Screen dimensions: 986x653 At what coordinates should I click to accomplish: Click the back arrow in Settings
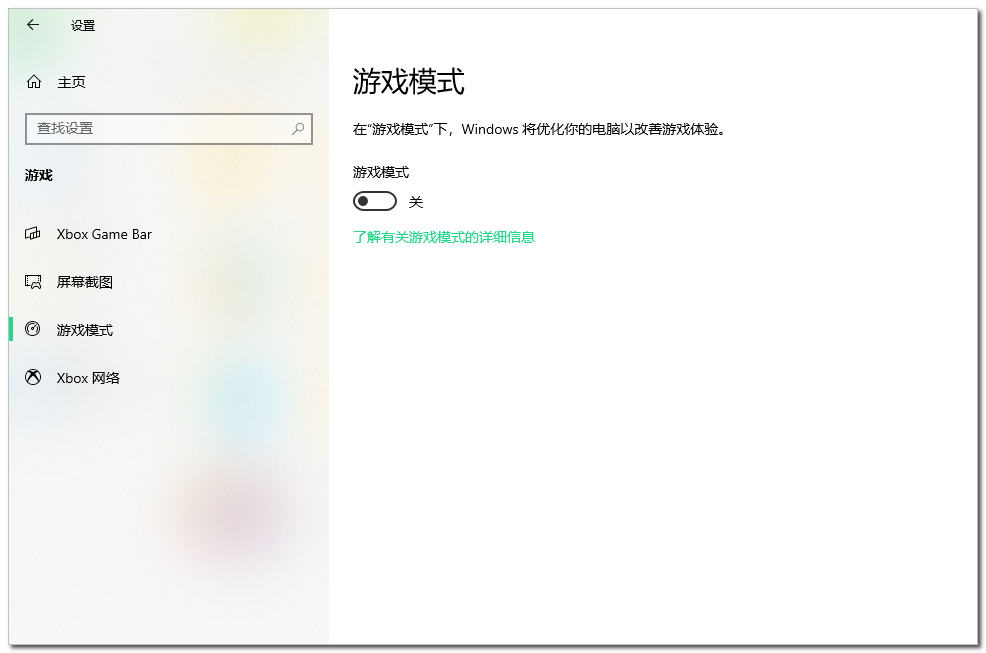pyautogui.click(x=33, y=25)
